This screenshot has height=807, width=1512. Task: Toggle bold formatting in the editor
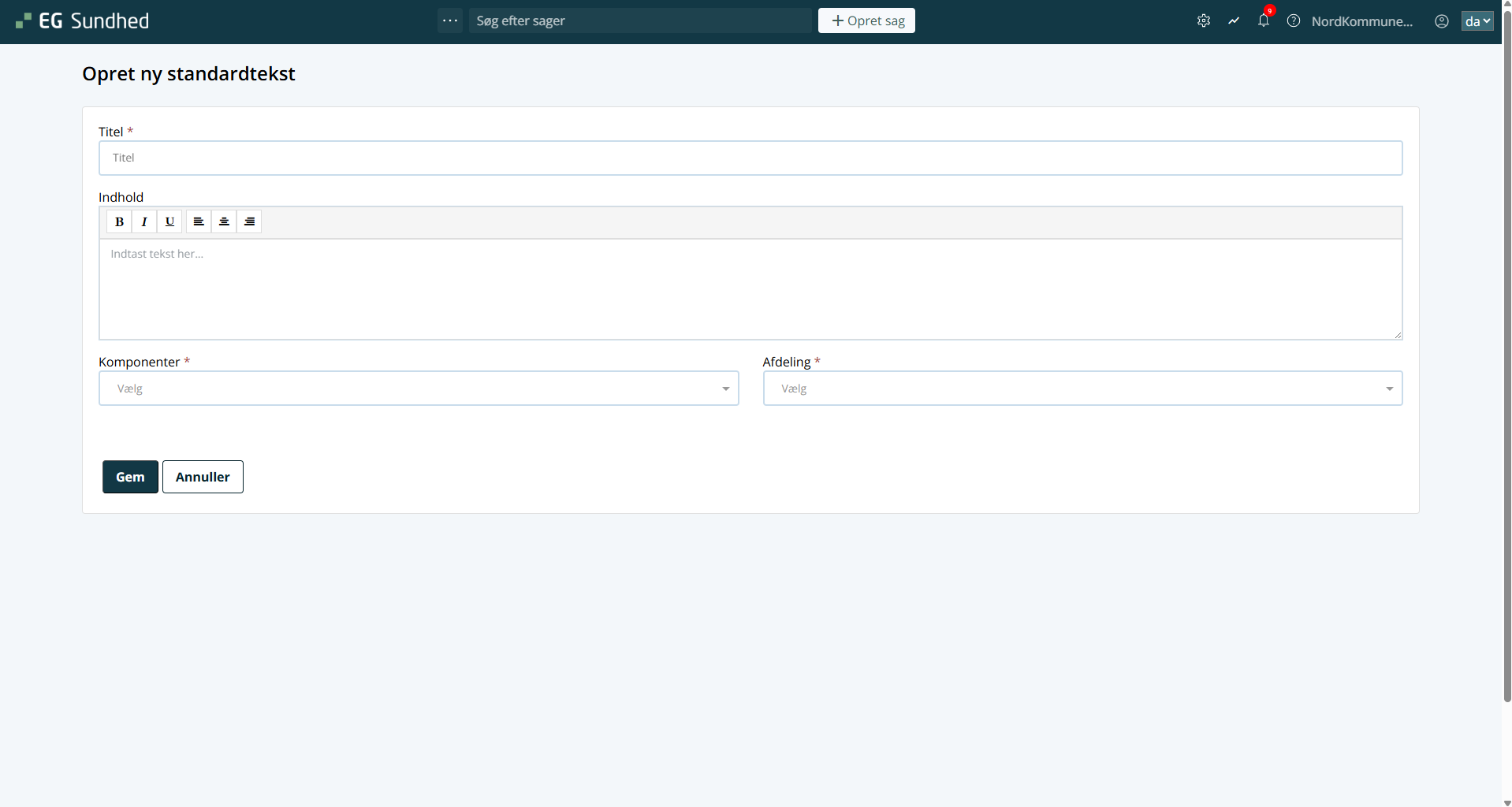click(x=119, y=222)
